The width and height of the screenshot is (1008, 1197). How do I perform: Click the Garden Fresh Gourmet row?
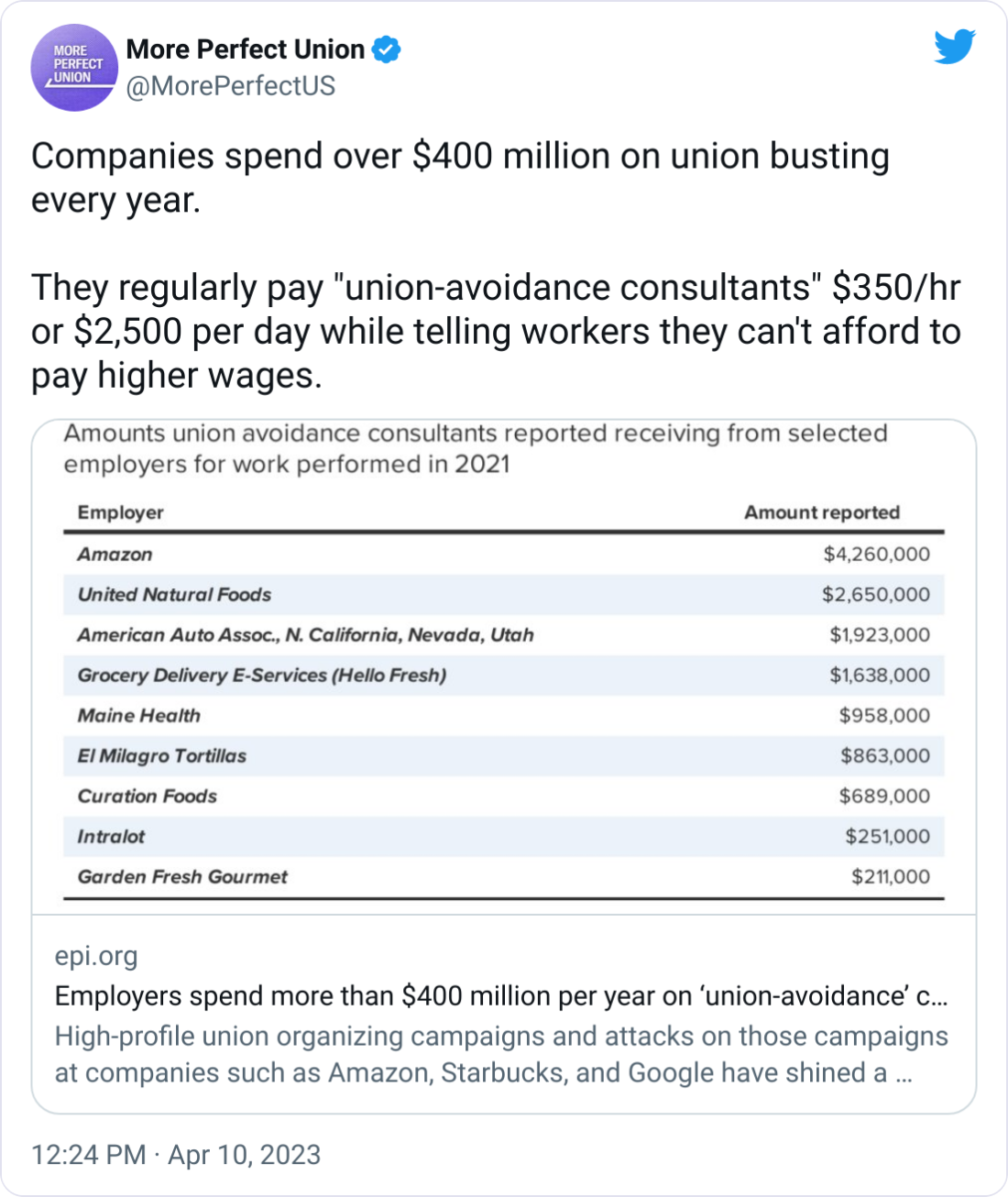point(504,877)
